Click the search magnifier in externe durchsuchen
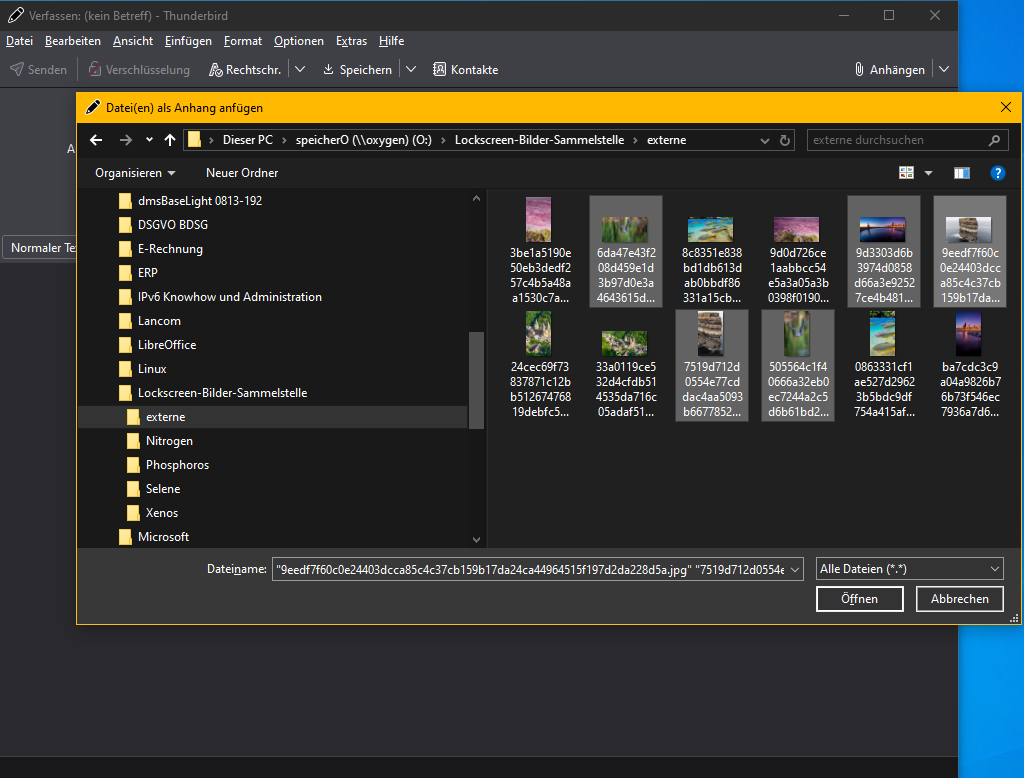Viewport: 1024px width, 778px height. pyautogui.click(x=994, y=140)
